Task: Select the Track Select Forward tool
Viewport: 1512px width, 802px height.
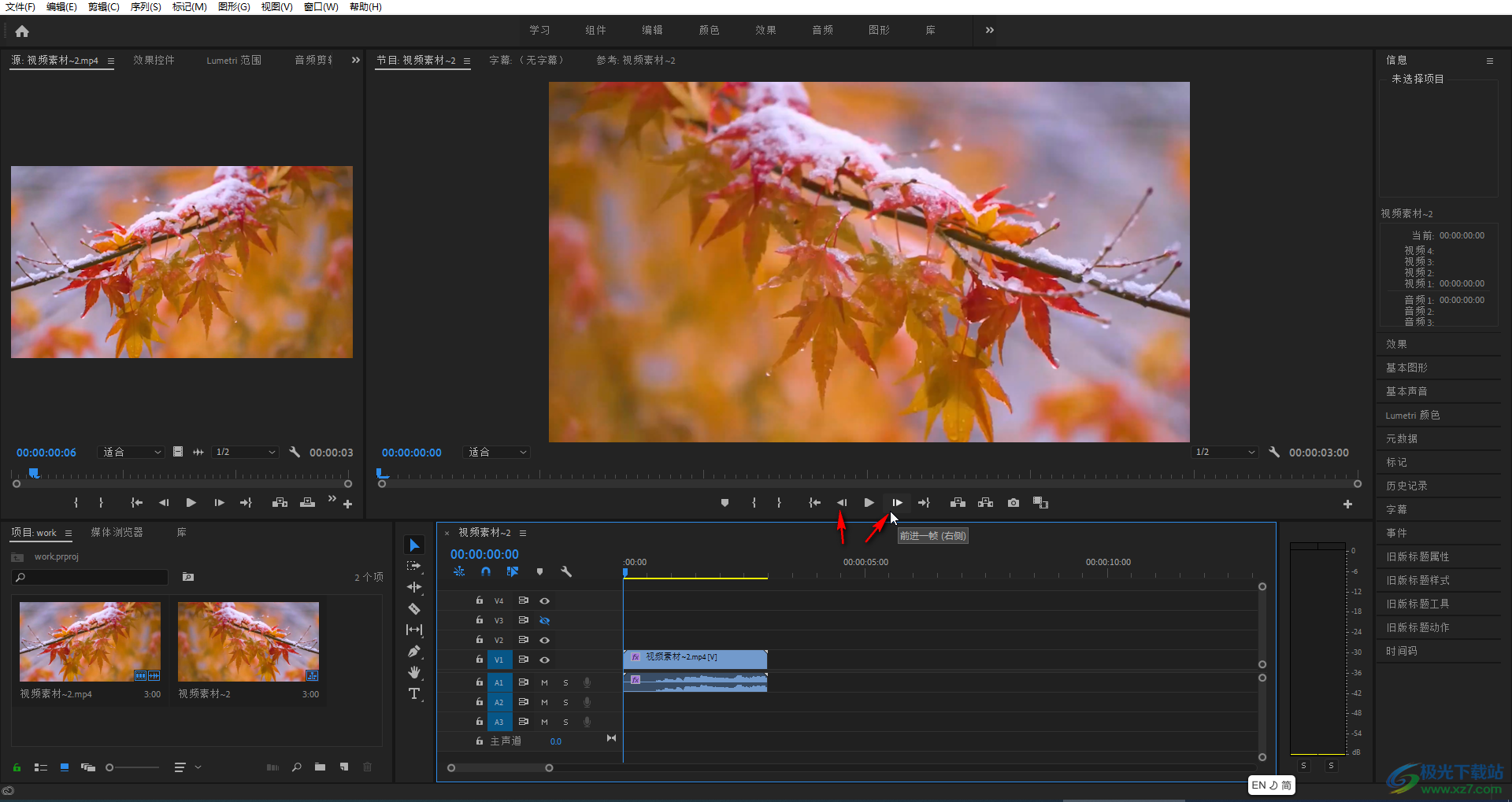Action: 414,566
